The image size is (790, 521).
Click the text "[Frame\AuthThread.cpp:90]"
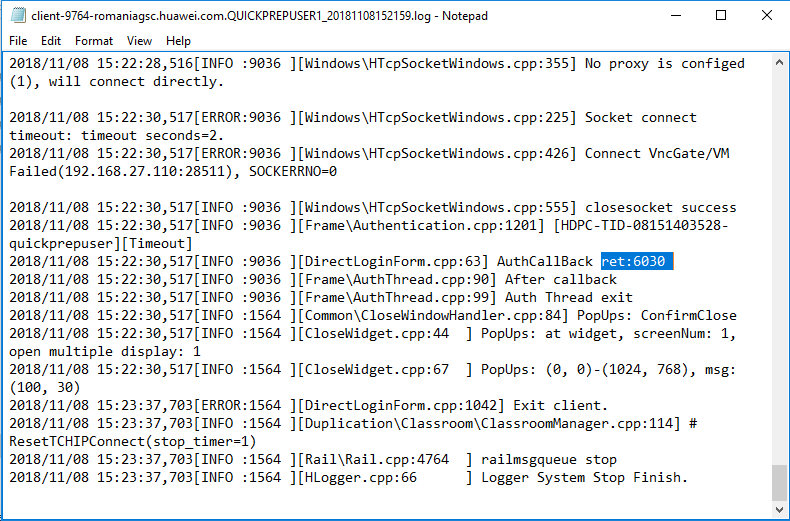pyautogui.click(x=397, y=280)
